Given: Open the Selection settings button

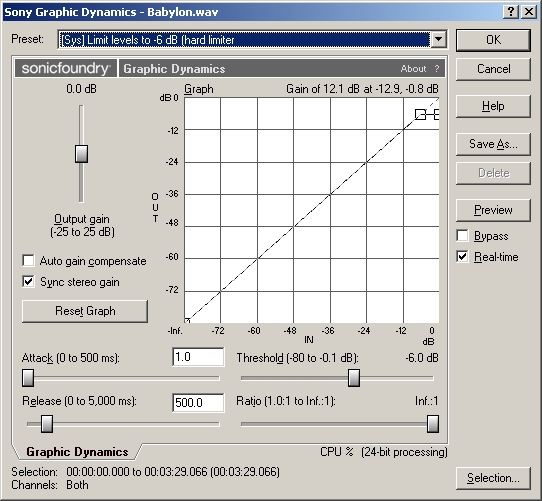Looking at the screenshot, I should coord(493,478).
